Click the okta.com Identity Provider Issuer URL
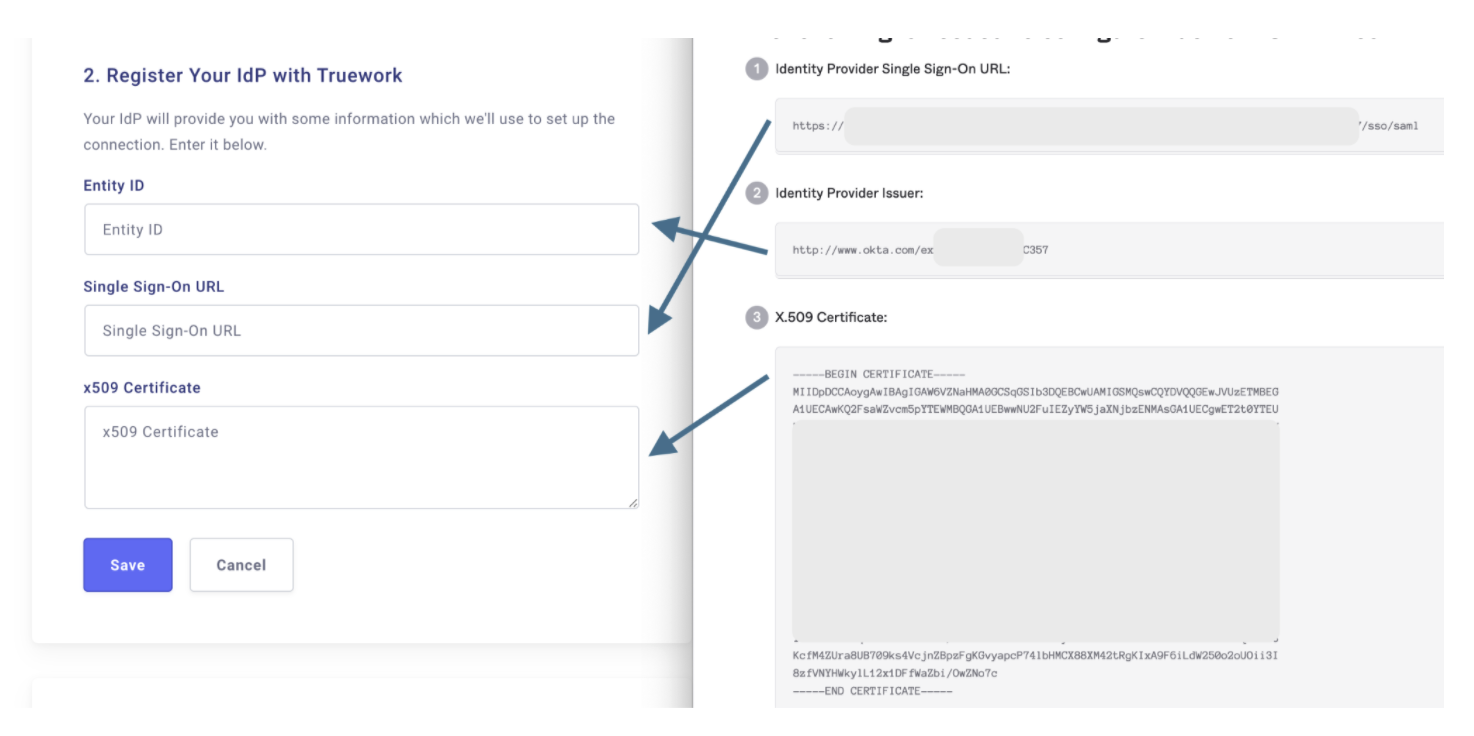The height and width of the screenshot is (736, 1474). [920, 250]
